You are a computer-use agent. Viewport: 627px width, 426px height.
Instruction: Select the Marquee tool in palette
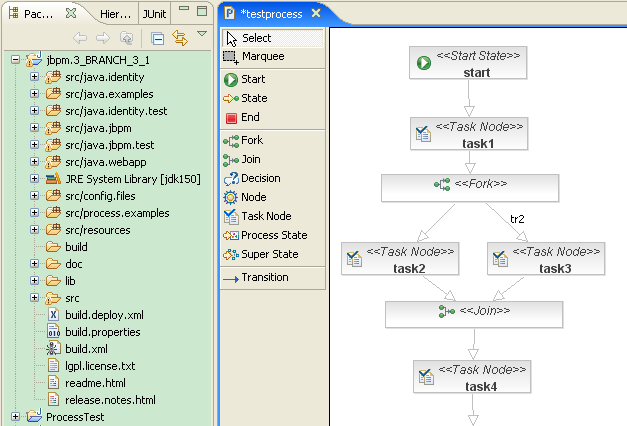pos(262,56)
